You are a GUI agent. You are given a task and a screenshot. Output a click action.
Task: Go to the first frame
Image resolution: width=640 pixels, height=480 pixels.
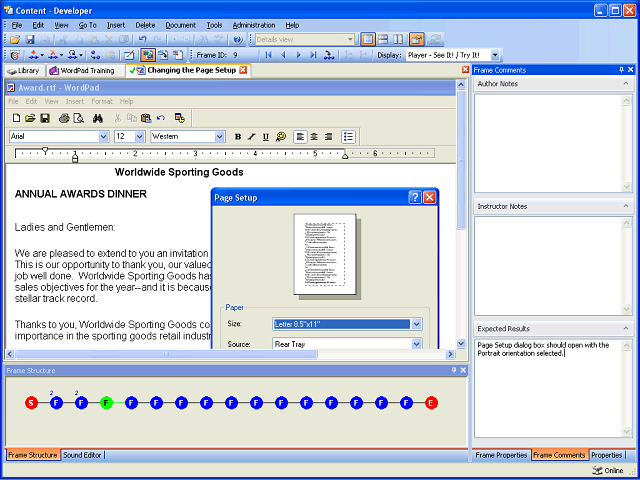pyautogui.click(x=268, y=55)
